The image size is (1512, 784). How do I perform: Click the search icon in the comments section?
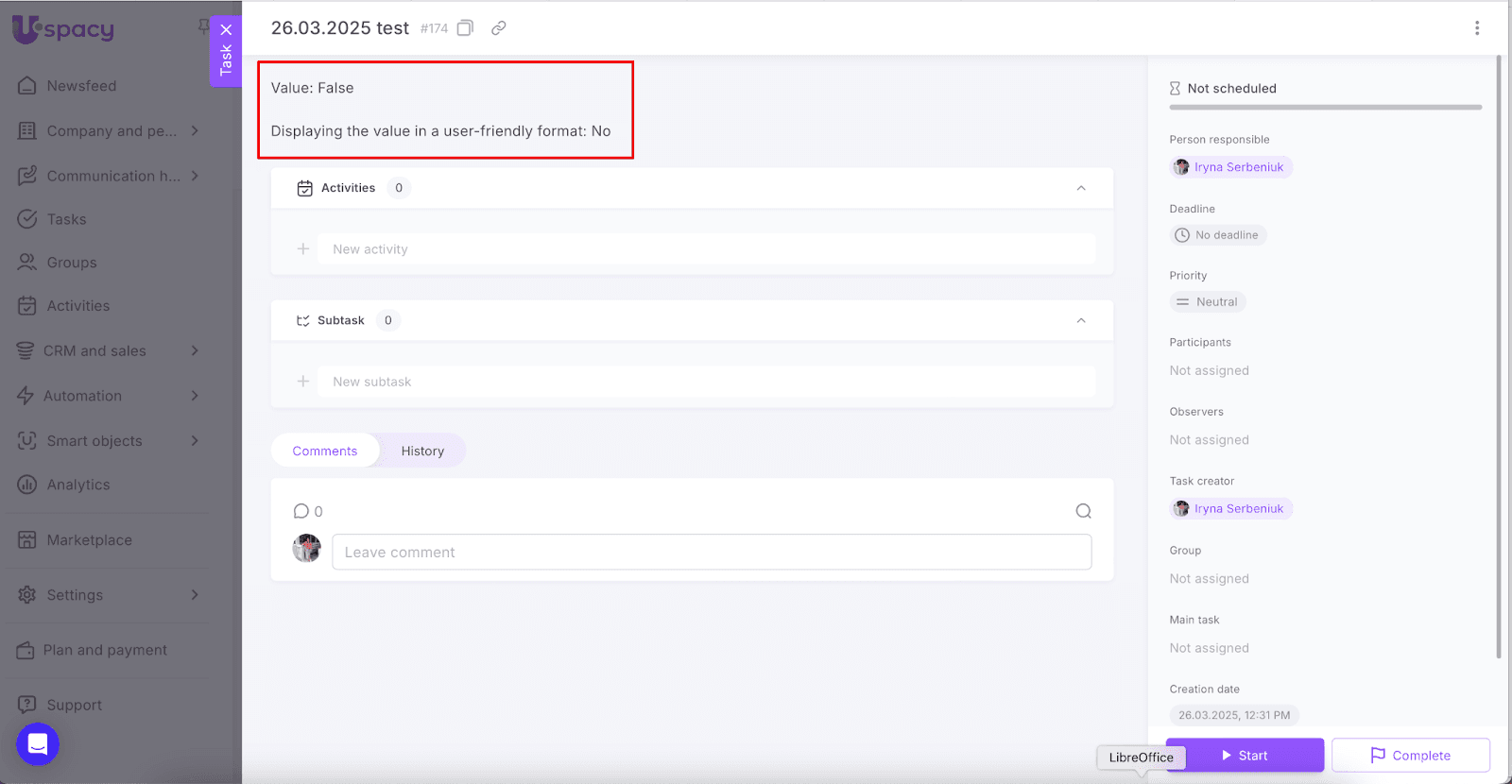pyautogui.click(x=1083, y=511)
